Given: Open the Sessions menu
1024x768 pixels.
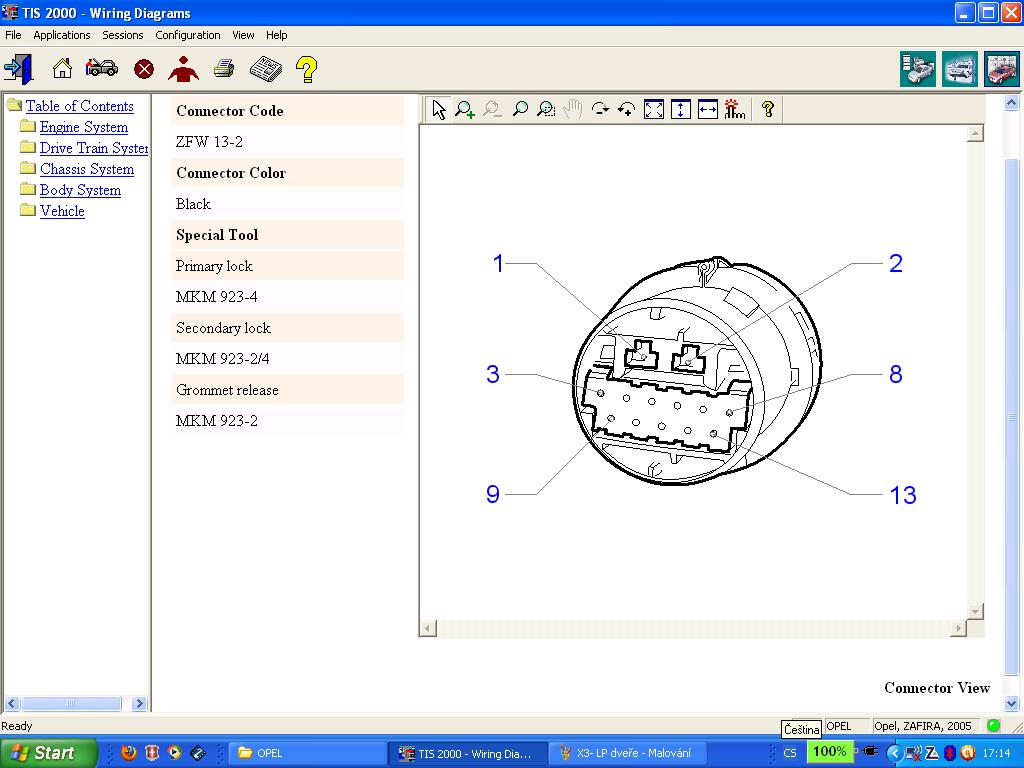Looking at the screenshot, I should [122, 35].
